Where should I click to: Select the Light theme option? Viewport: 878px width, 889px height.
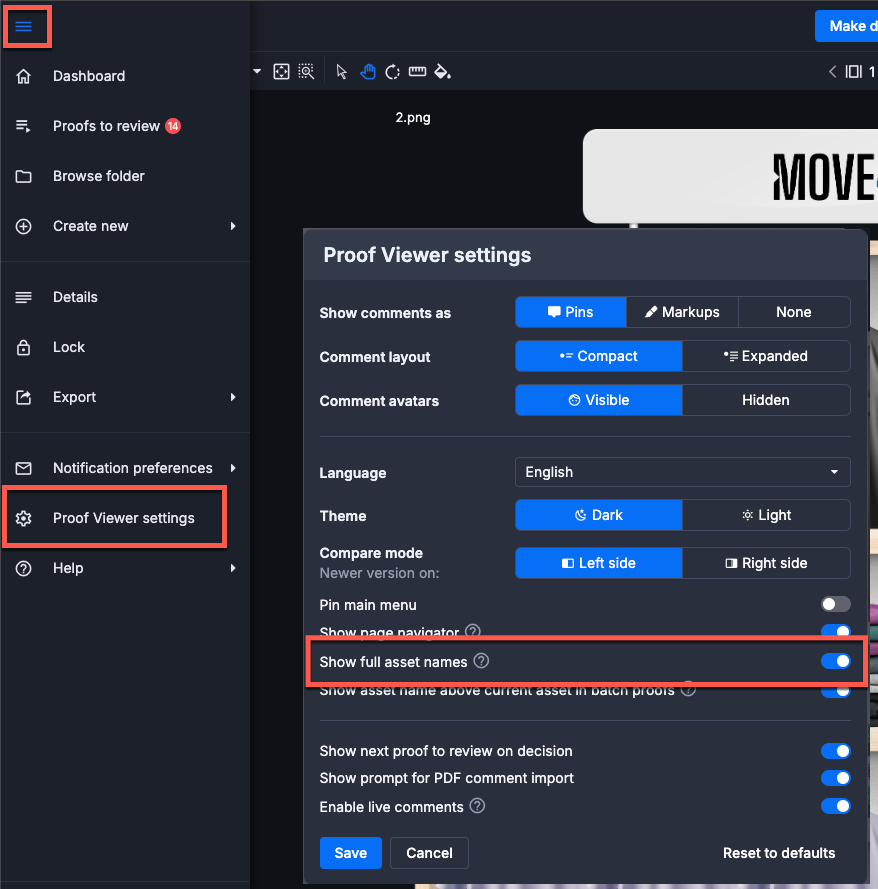tap(766, 515)
